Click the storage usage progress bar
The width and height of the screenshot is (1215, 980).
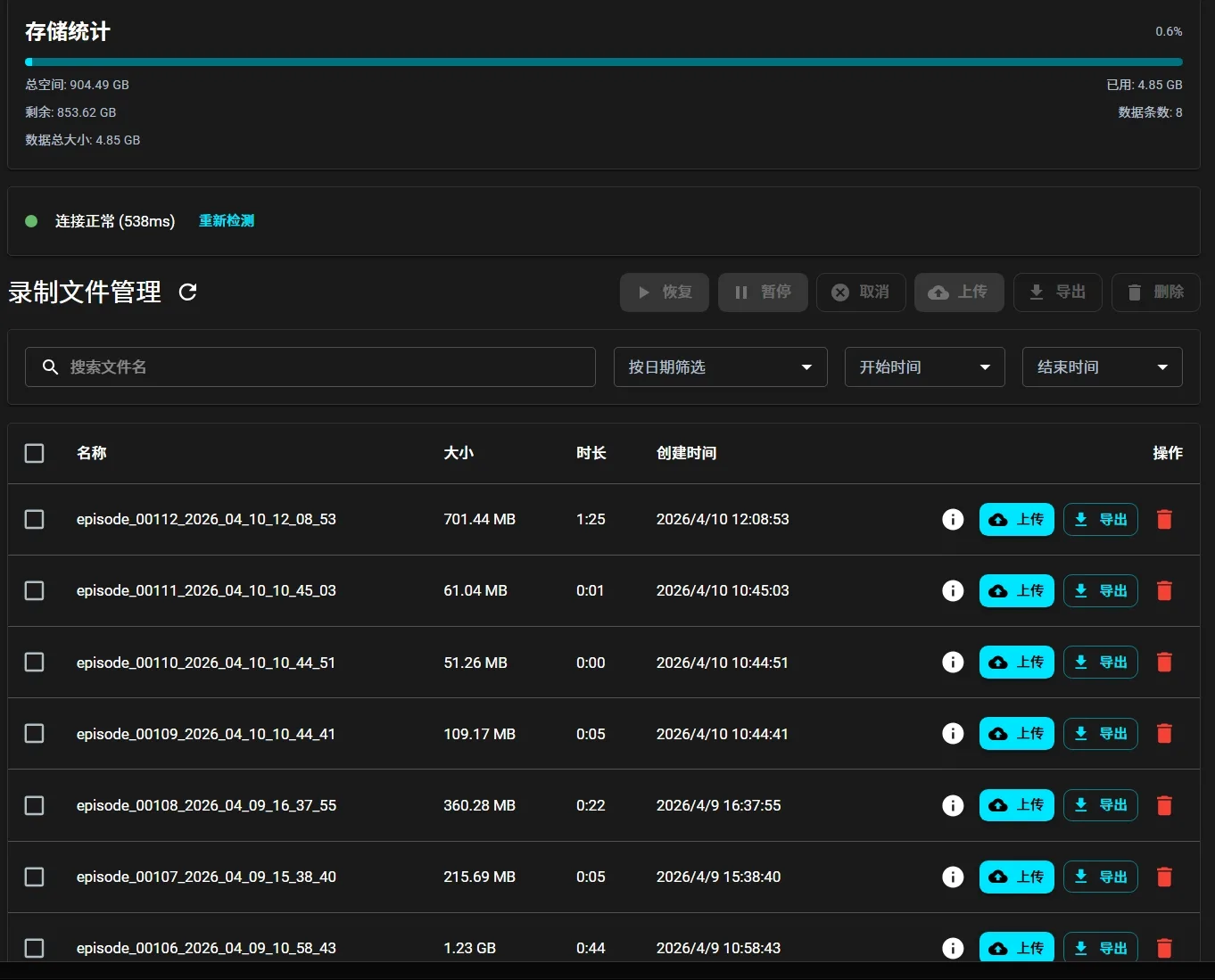click(603, 62)
